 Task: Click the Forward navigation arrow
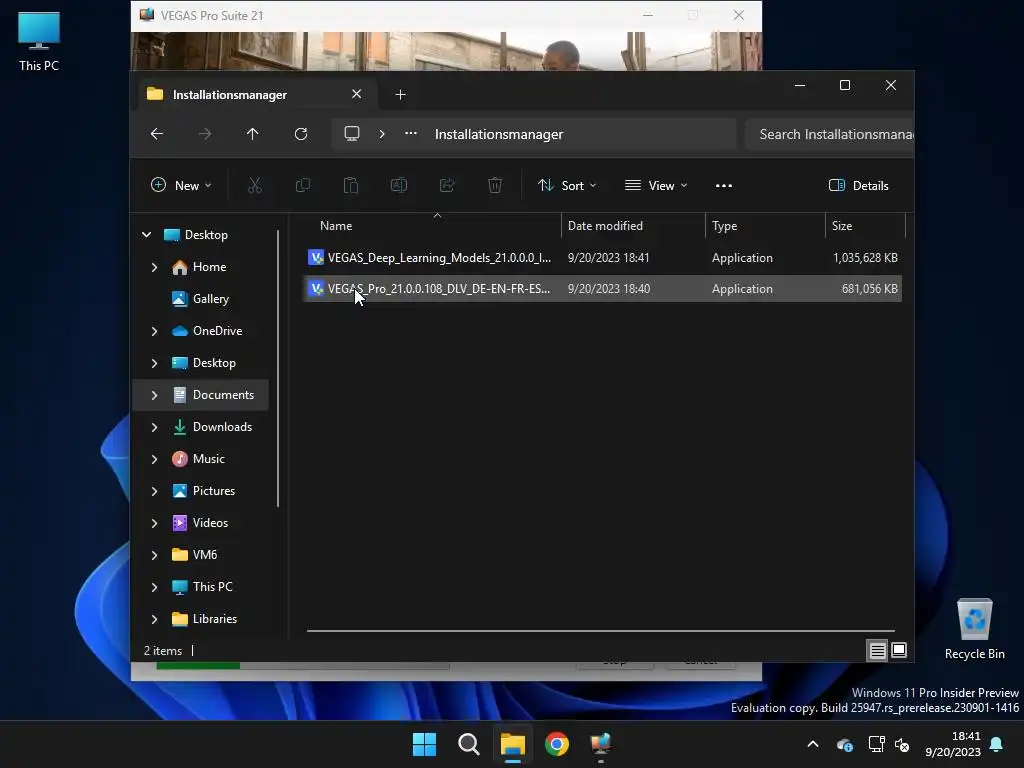(204, 134)
